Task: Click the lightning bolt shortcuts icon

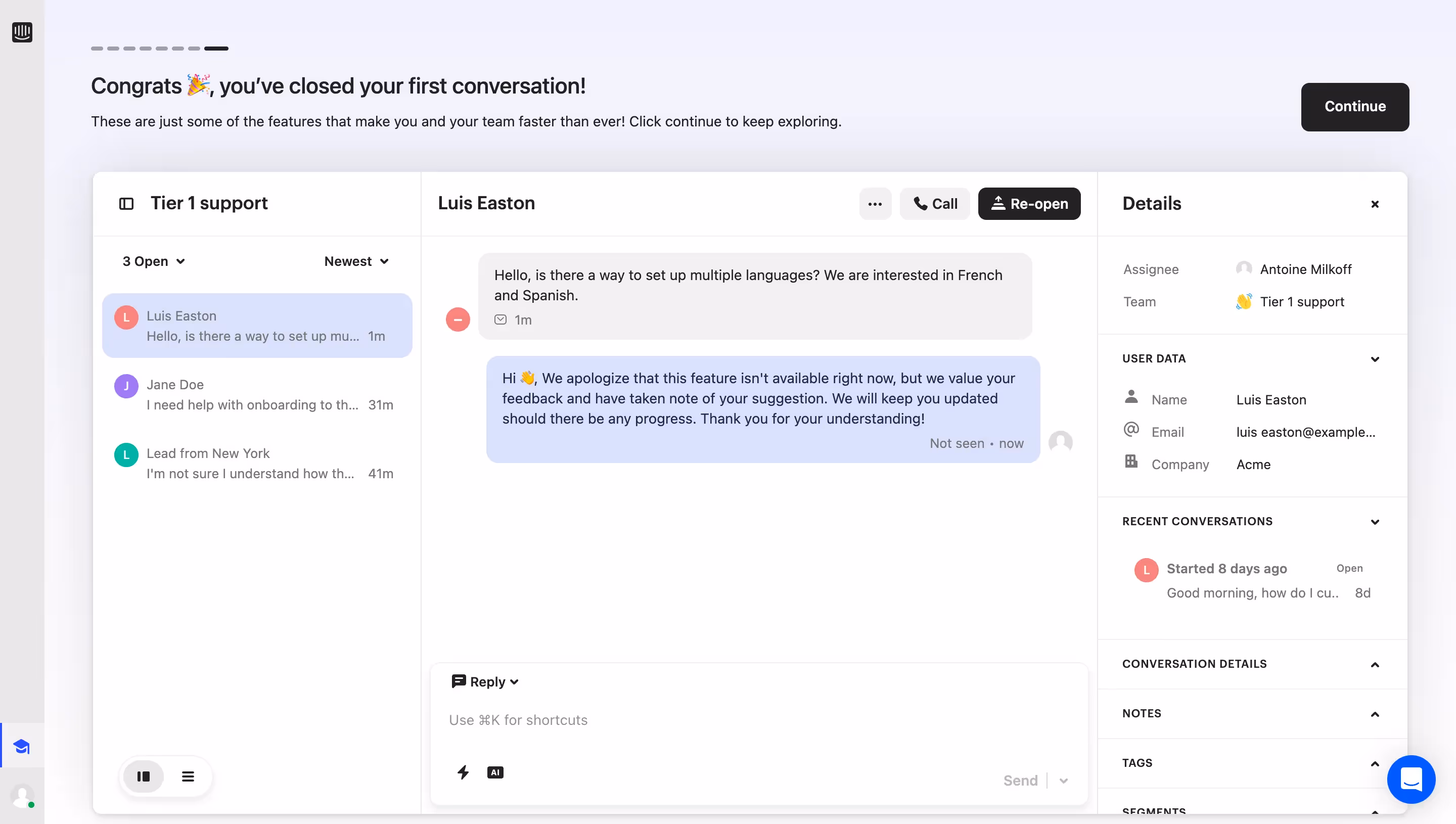Action: click(x=463, y=772)
